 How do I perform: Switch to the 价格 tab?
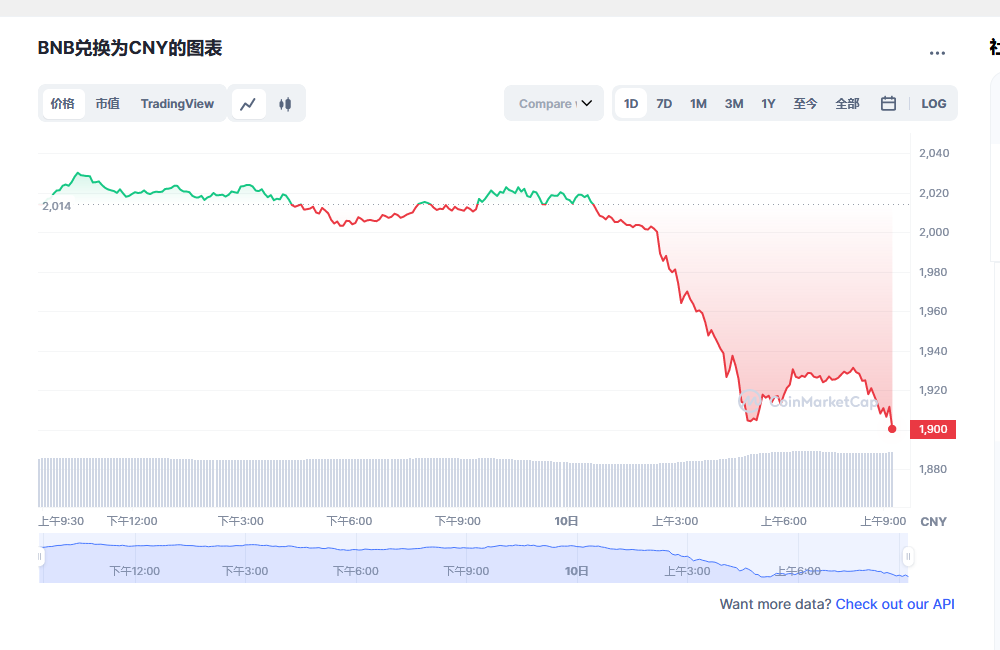tap(63, 104)
